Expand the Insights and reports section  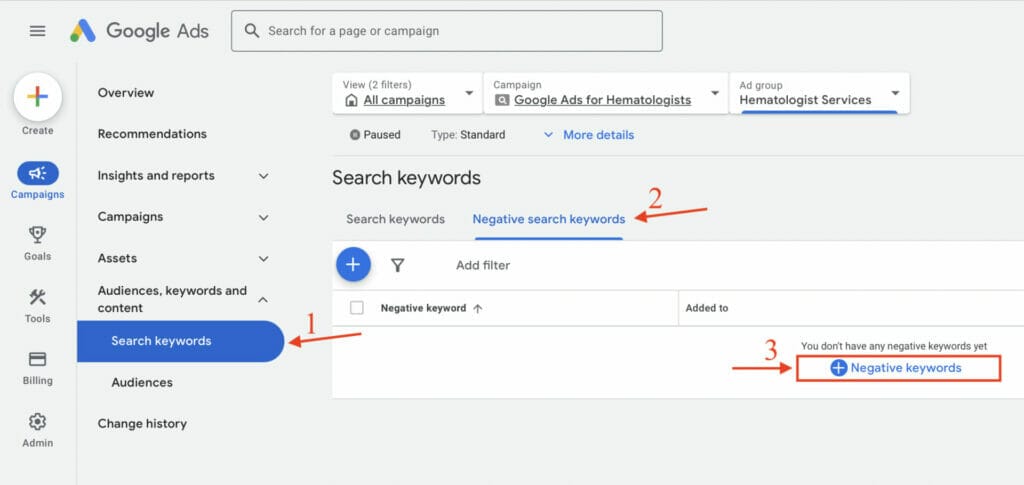coord(264,176)
